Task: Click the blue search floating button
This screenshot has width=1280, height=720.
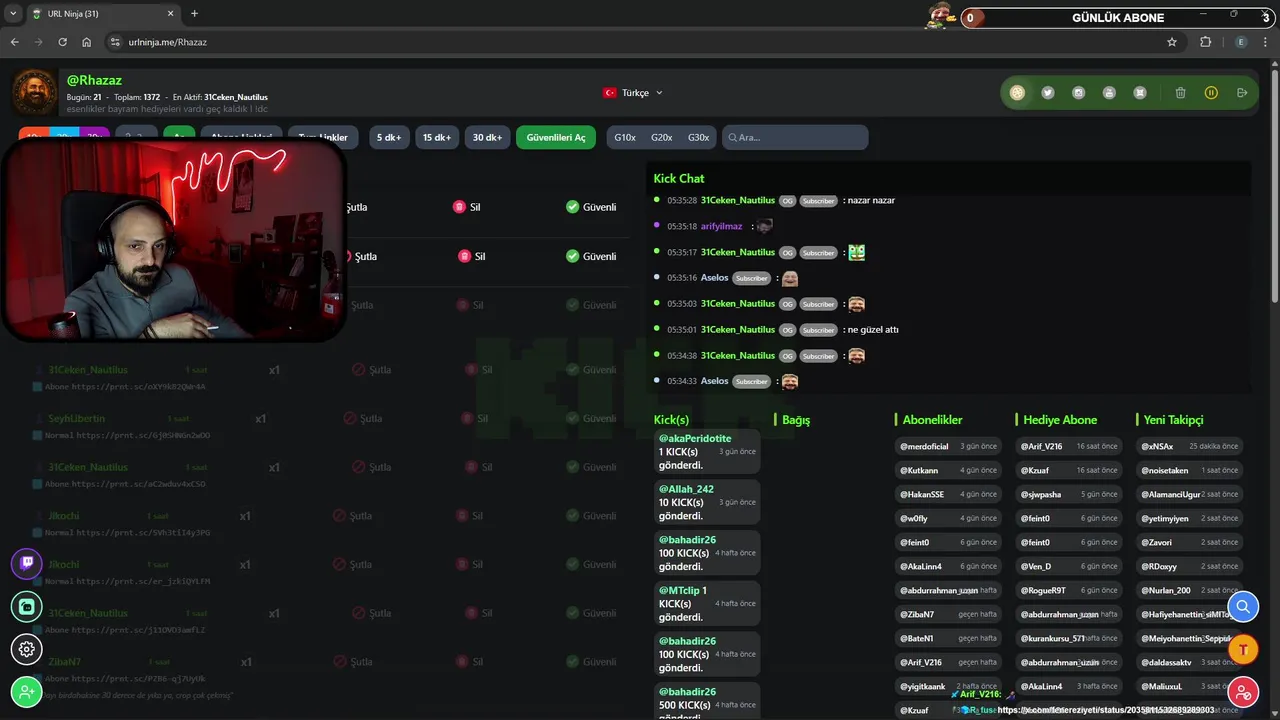Action: [x=1243, y=606]
